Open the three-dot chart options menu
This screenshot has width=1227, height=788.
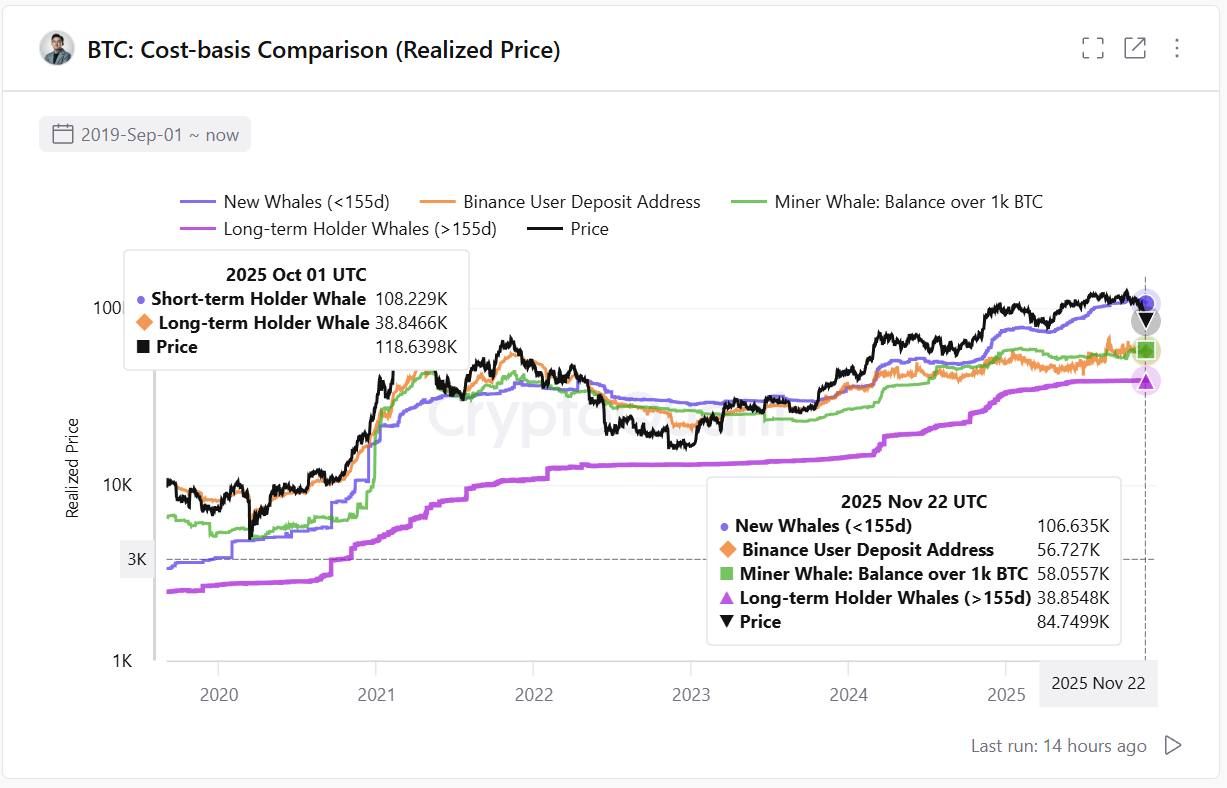[1177, 47]
